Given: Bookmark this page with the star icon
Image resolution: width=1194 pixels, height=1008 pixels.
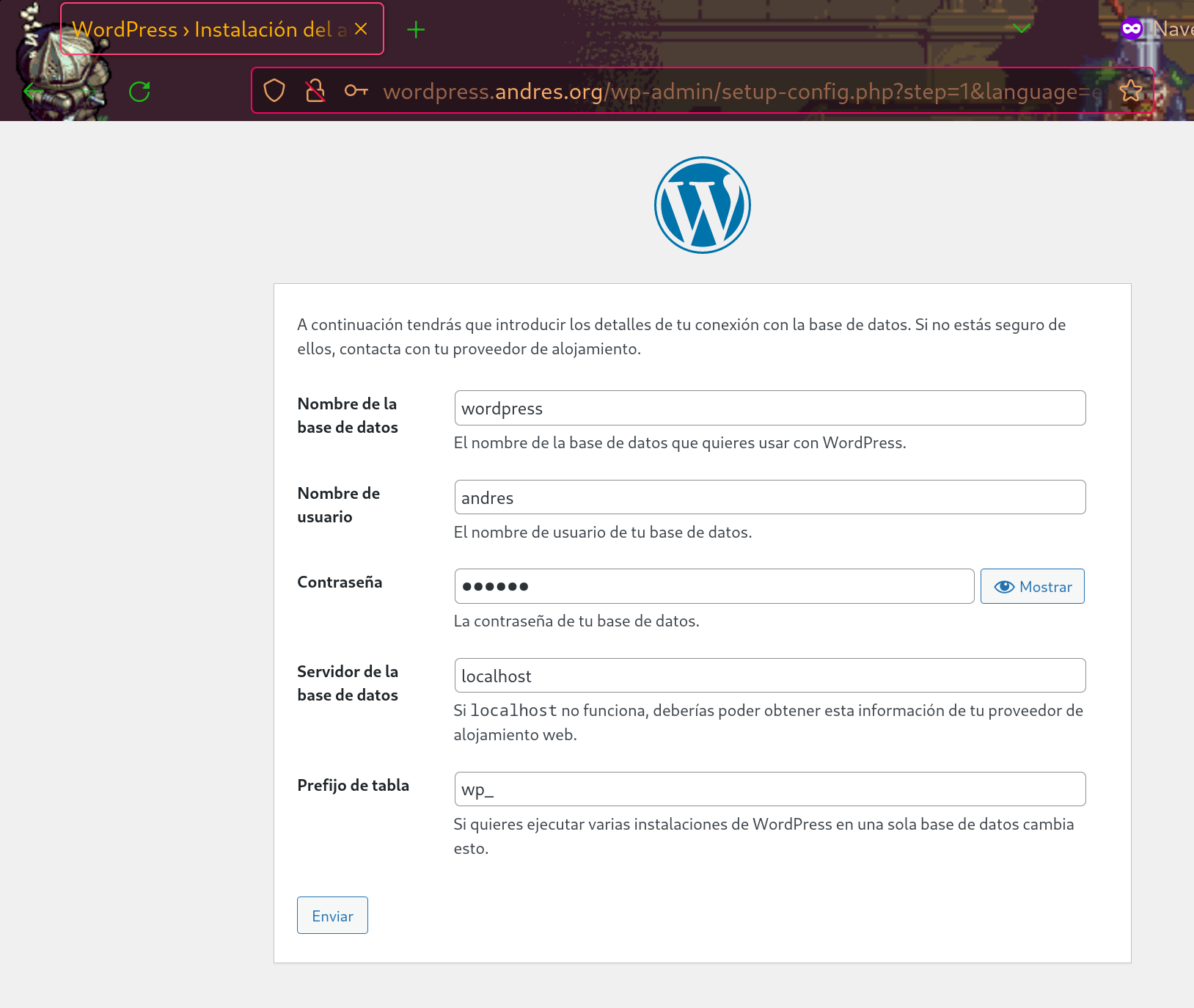Looking at the screenshot, I should [1130, 91].
